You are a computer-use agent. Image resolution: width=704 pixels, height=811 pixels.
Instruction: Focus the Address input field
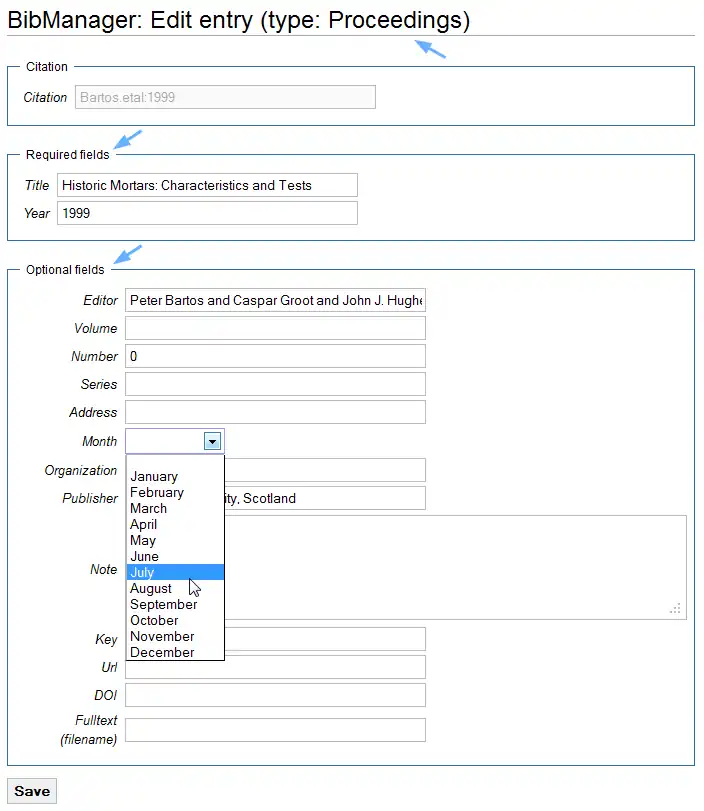[x=275, y=412]
